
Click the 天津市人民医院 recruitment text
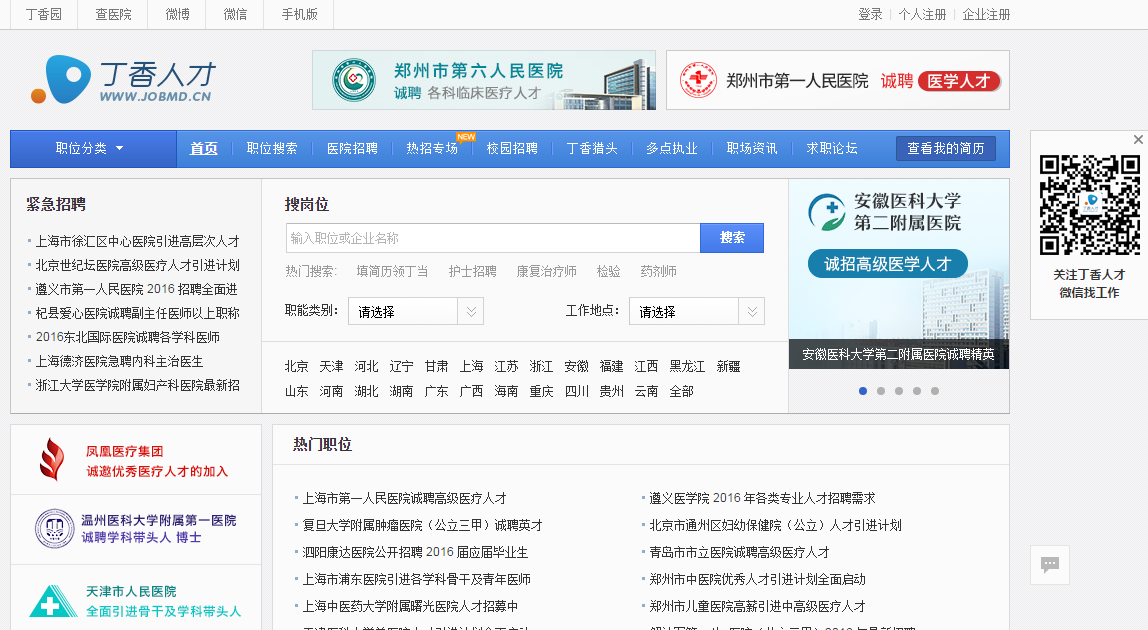coord(163,601)
